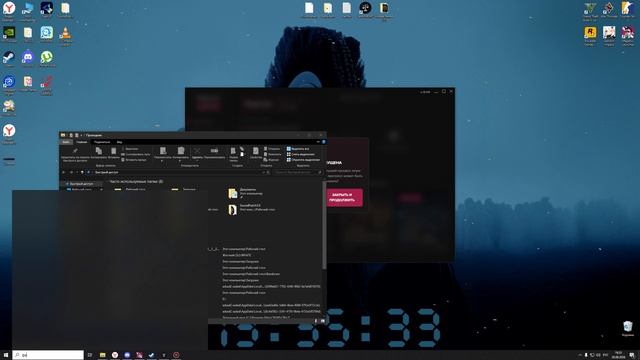Click the Быстрый доступ address bar

tap(178, 172)
